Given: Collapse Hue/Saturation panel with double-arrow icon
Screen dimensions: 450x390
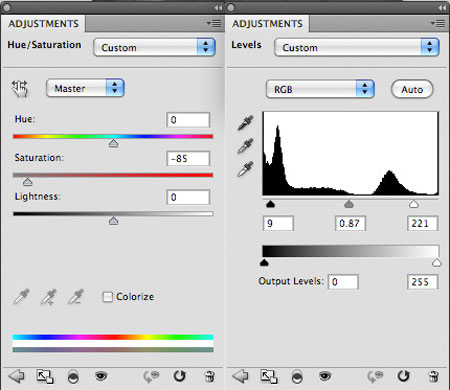Looking at the screenshot, I should [218, 8].
